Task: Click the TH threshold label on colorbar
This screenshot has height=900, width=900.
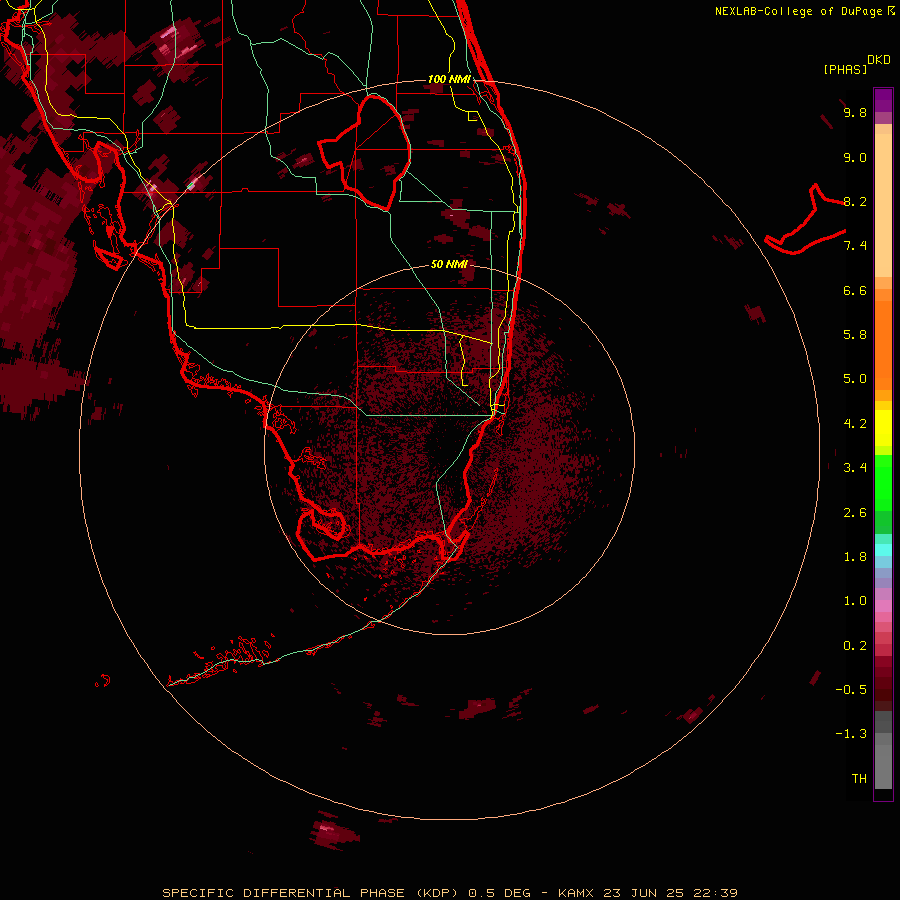Action: pyautogui.click(x=859, y=779)
